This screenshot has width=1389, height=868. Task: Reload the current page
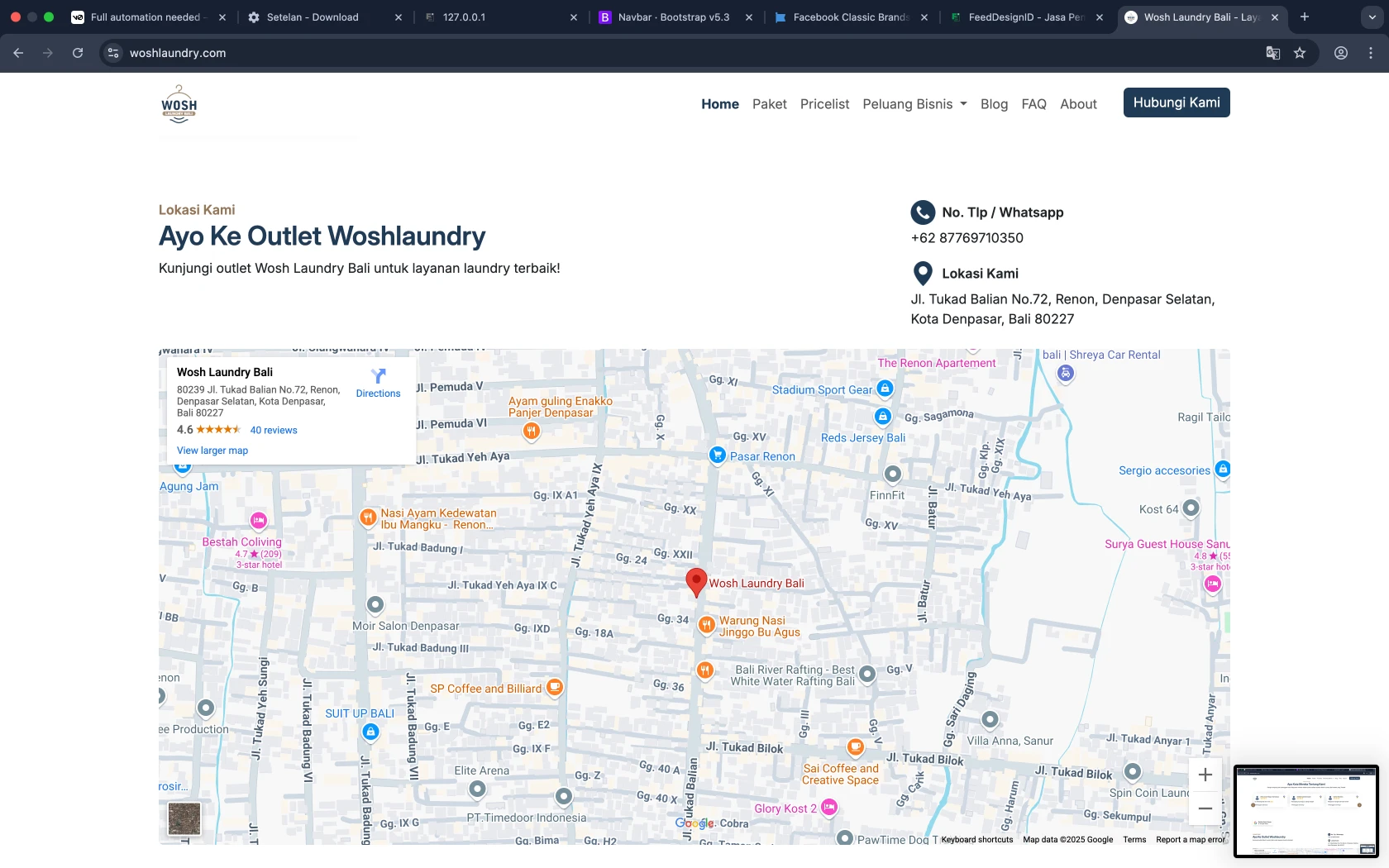click(78, 53)
